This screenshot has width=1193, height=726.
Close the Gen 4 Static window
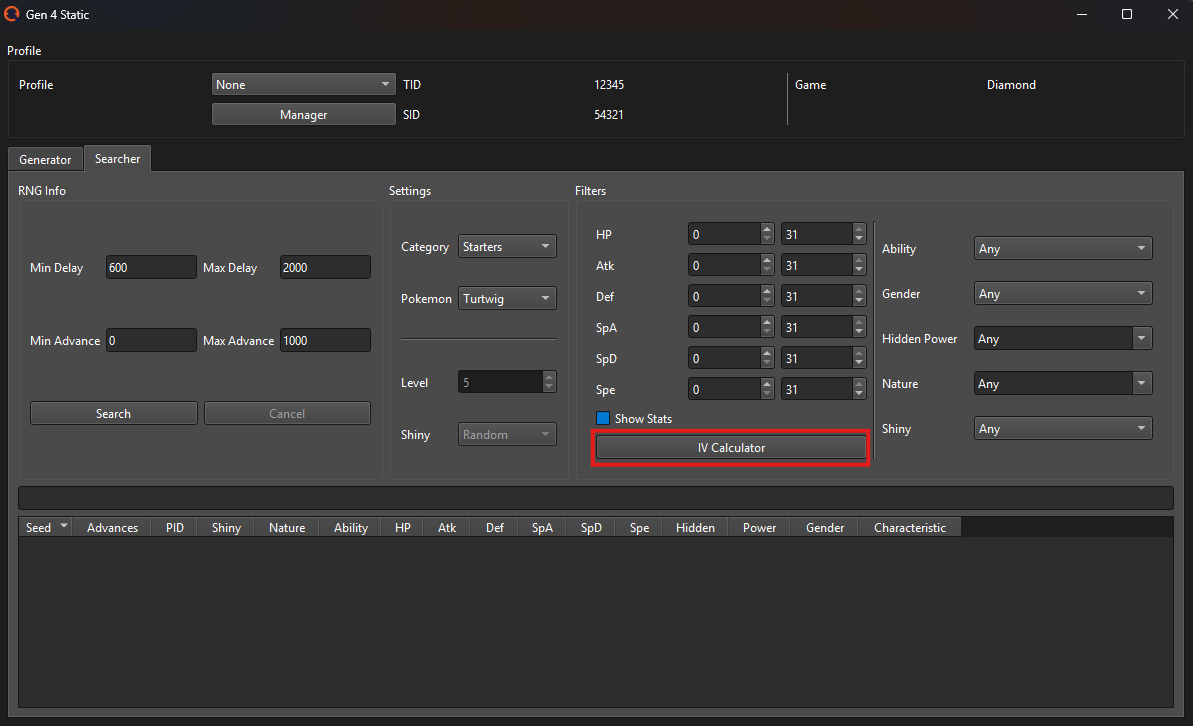click(1172, 14)
